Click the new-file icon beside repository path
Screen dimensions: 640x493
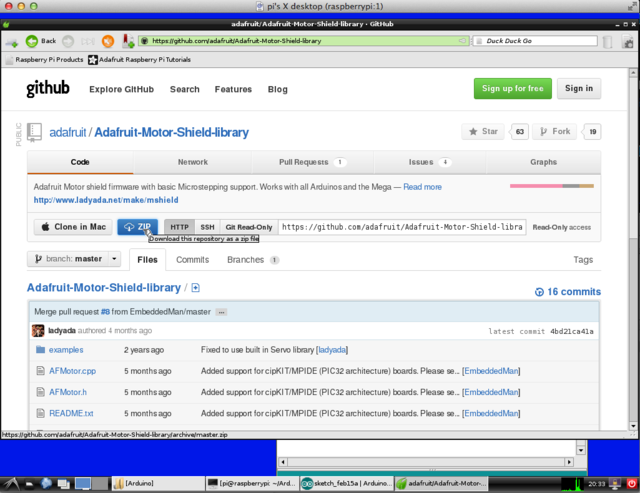tap(196, 288)
